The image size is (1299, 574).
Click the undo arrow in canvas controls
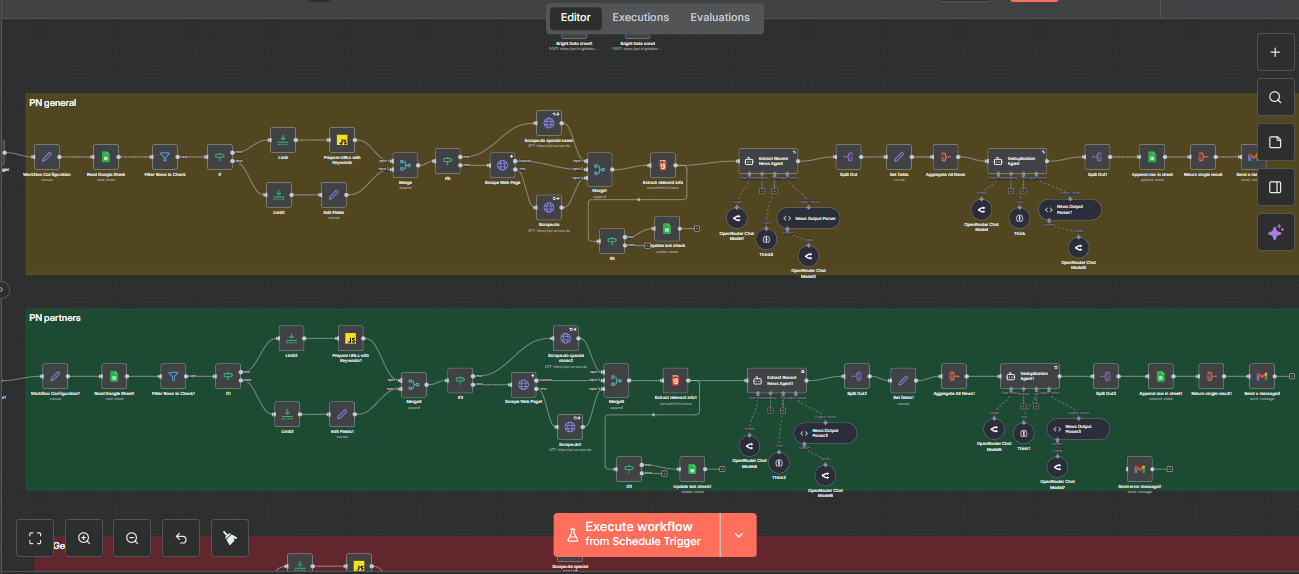pyautogui.click(x=181, y=538)
